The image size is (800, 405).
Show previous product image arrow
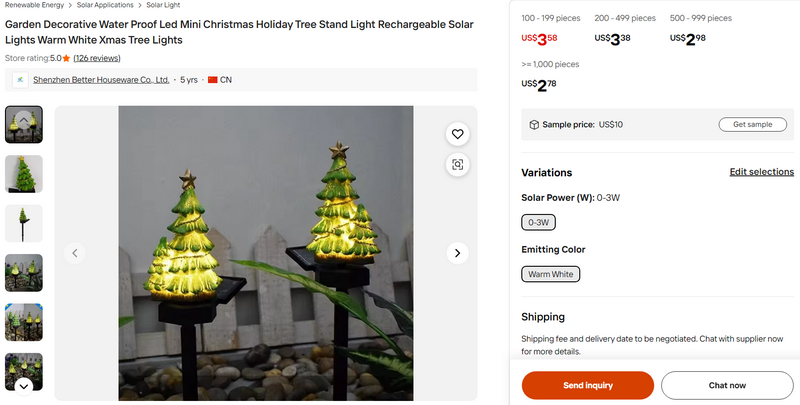75,253
